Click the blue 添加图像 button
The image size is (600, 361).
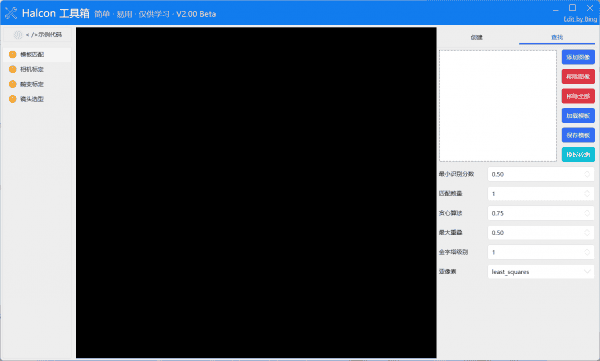[578, 57]
